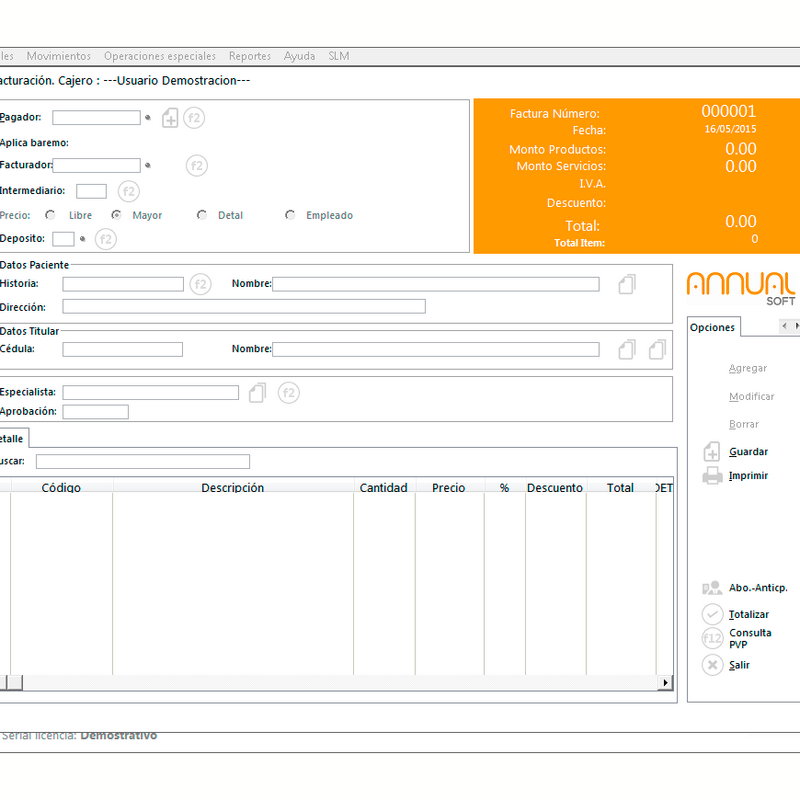Open the f2 lookup next to Pagador
Viewport: 800px width, 800px height.
coord(194,118)
